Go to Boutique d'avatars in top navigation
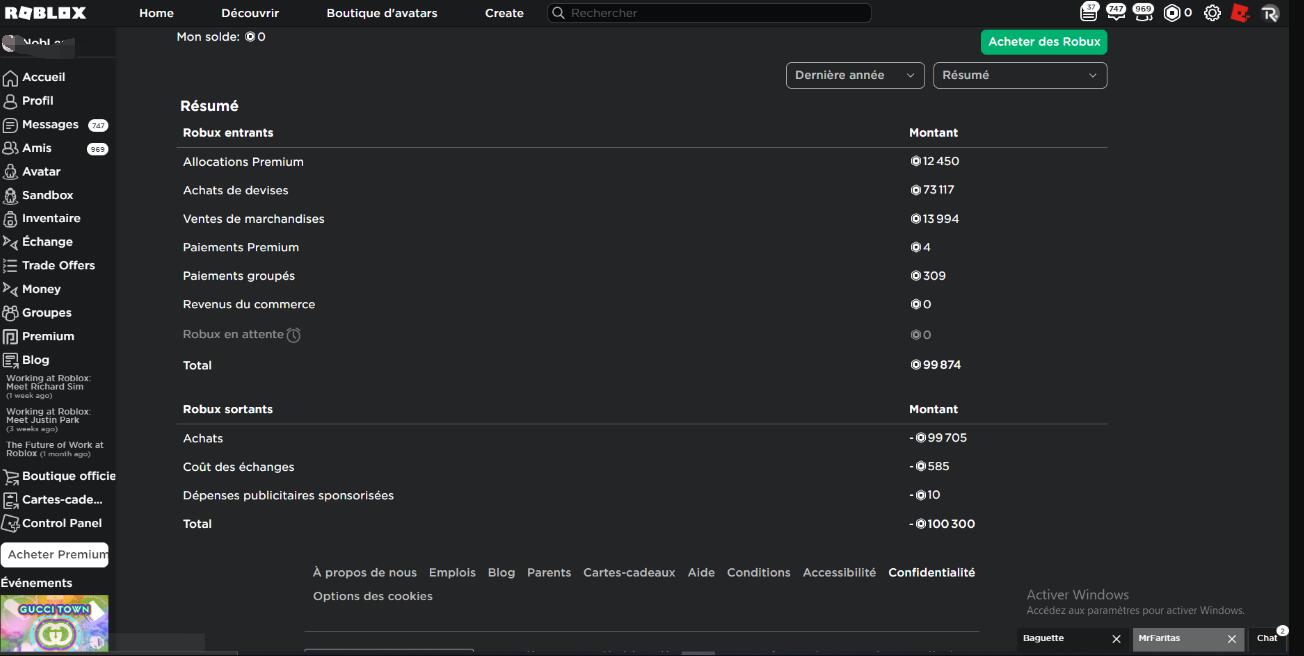The width and height of the screenshot is (1304, 656). (x=382, y=13)
